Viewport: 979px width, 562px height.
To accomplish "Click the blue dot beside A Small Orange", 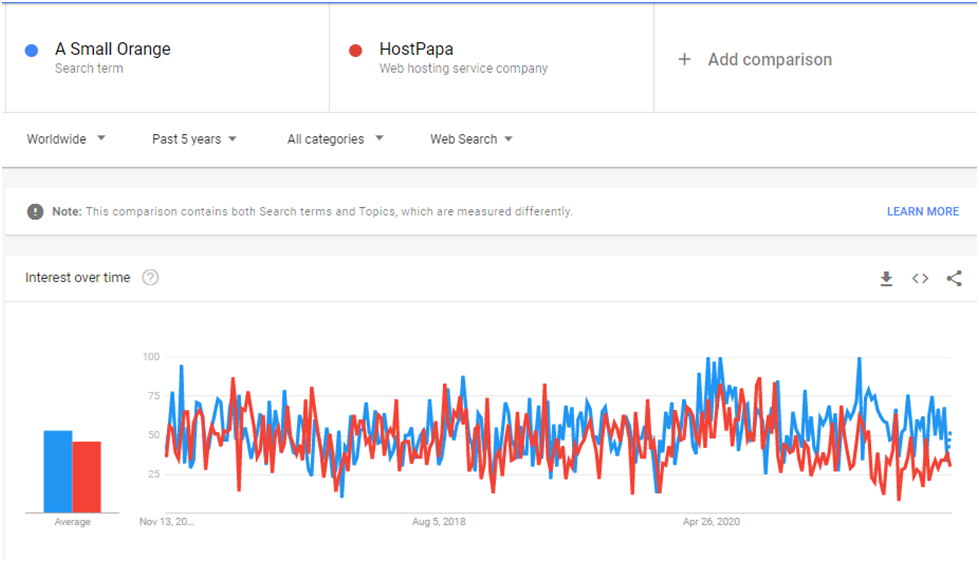I will click(31, 51).
